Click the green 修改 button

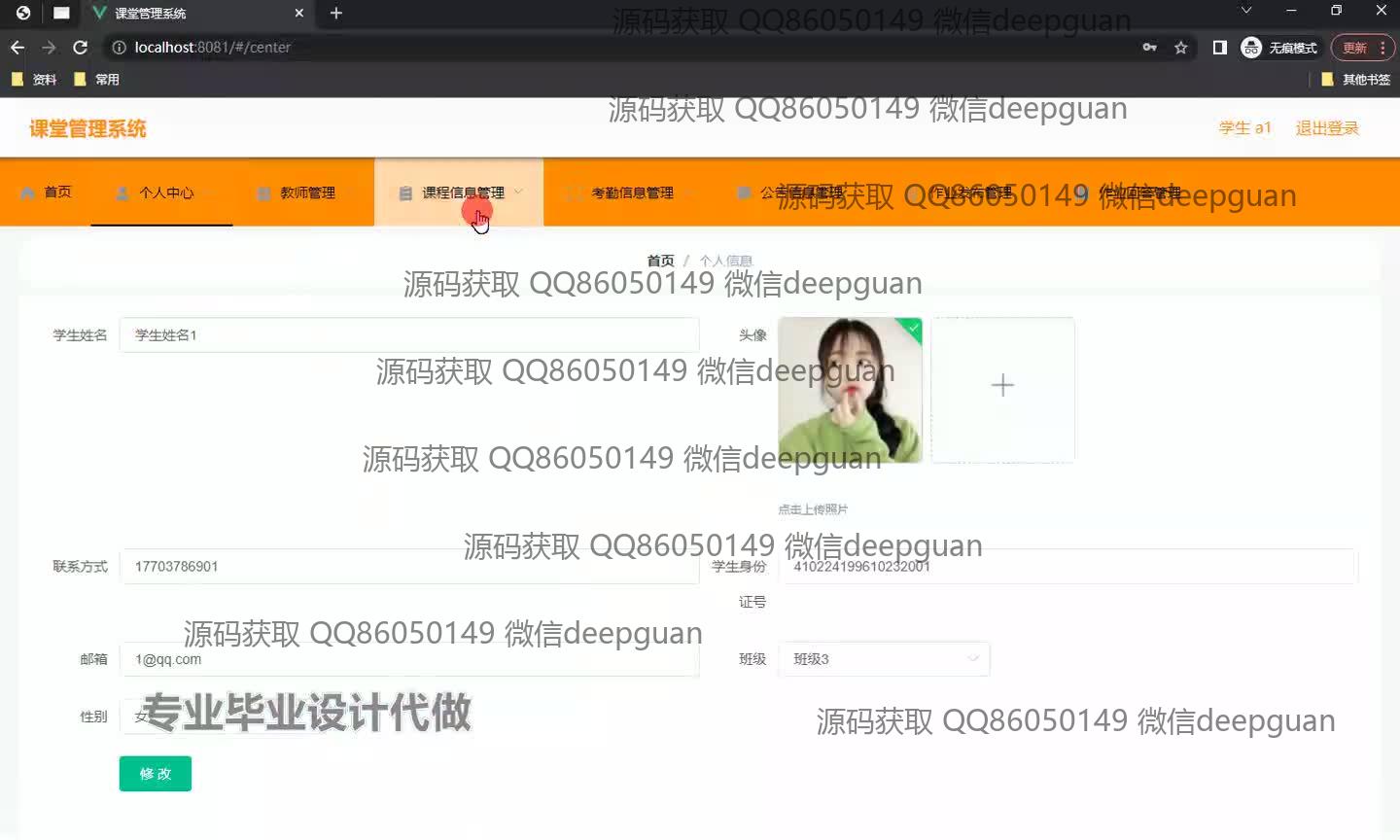(x=156, y=774)
